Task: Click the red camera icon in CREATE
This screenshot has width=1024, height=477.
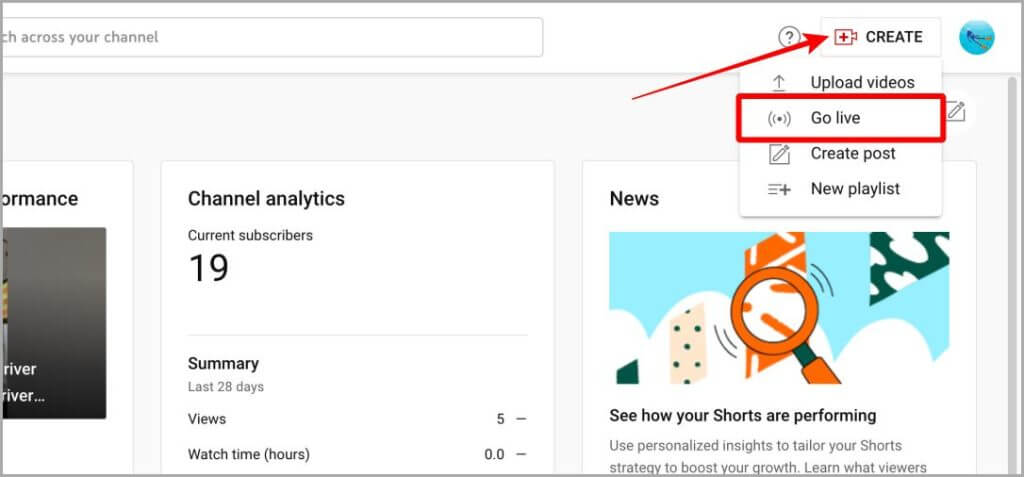Action: tap(845, 37)
